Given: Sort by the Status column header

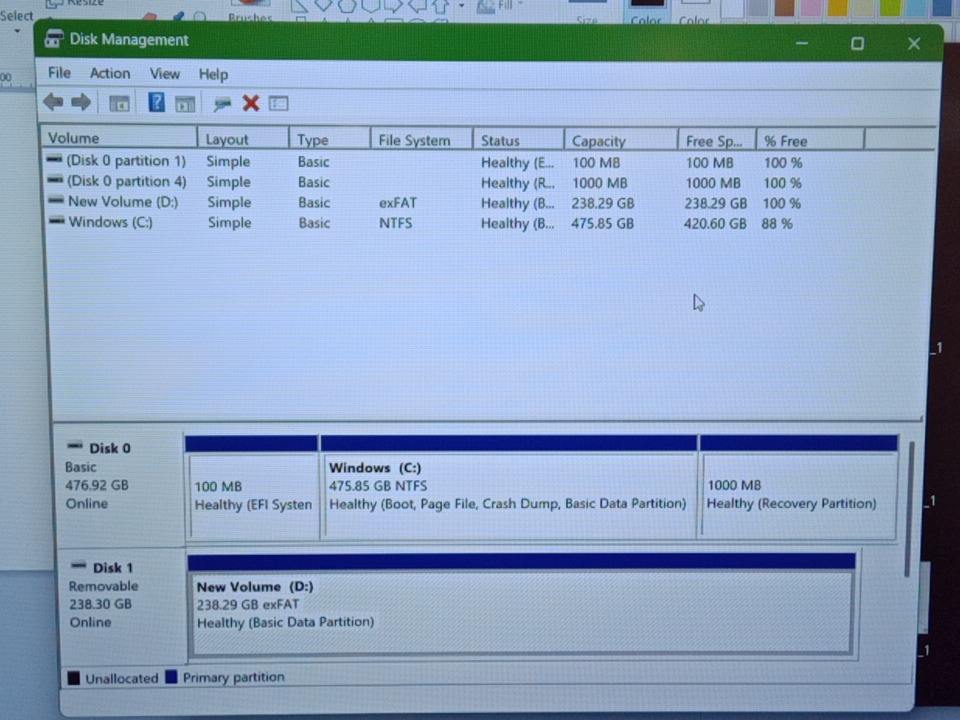Looking at the screenshot, I should [x=518, y=141].
